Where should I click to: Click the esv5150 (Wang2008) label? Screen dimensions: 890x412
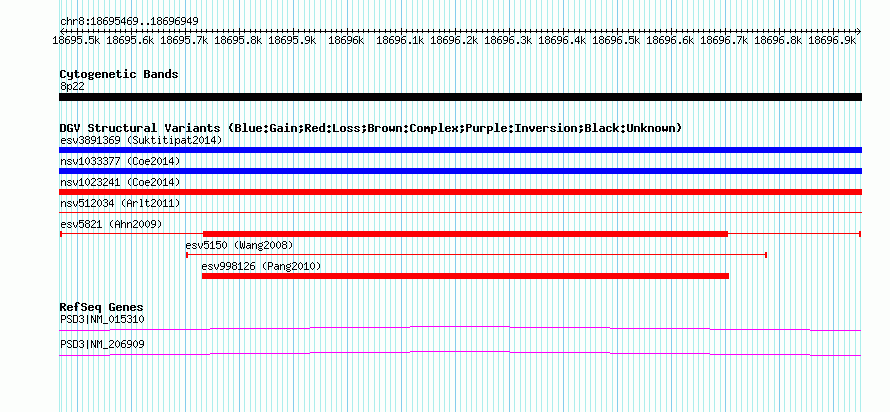pyautogui.click(x=239, y=245)
